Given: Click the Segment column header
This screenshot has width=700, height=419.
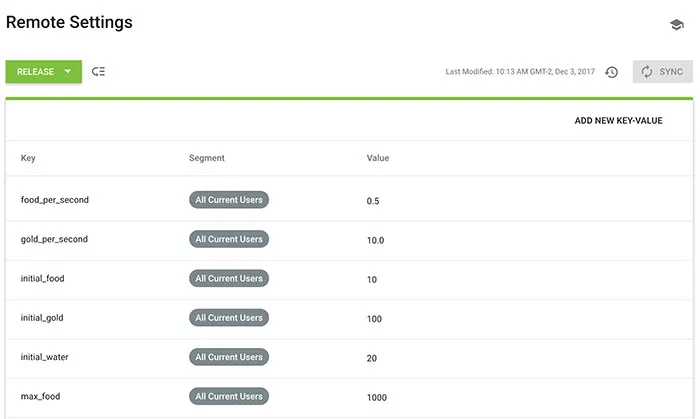Looking at the screenshot, I should click(207, 158).
